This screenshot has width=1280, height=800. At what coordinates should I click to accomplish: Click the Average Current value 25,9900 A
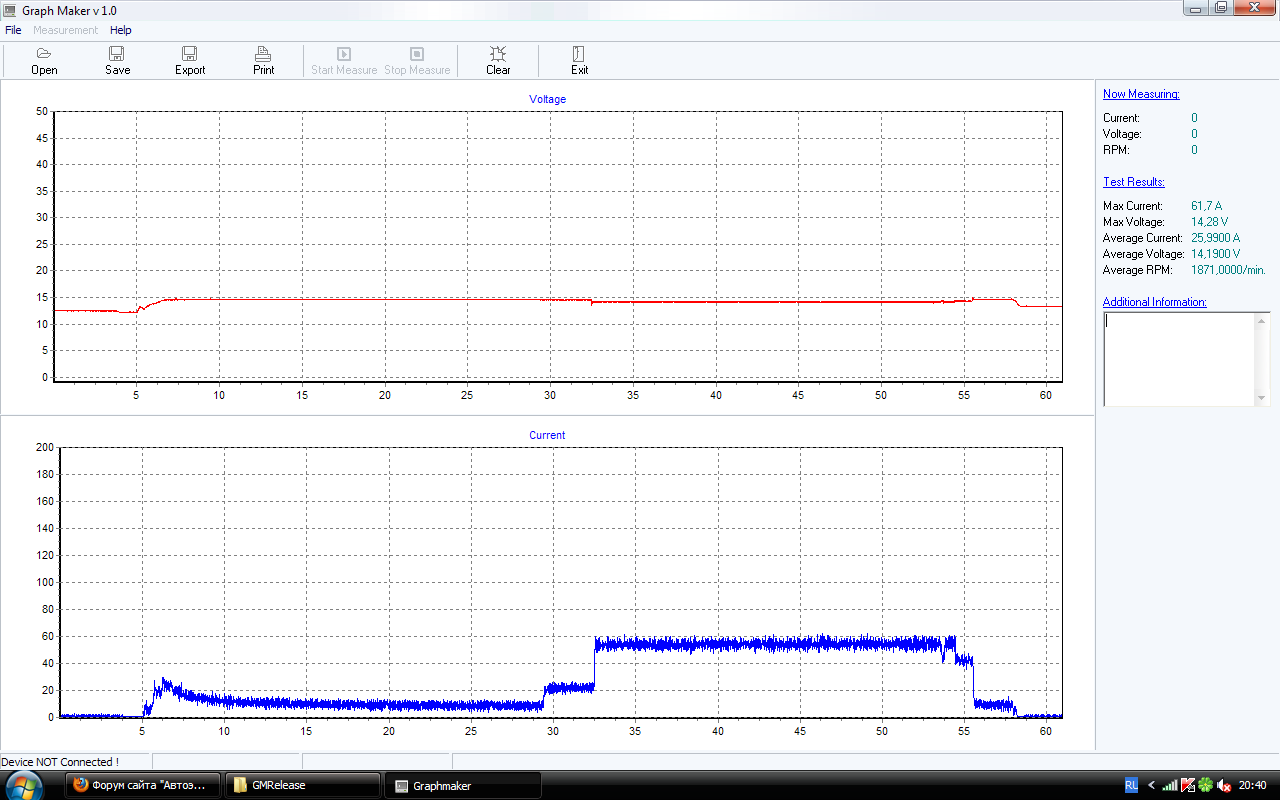(x=1215, y=238)
